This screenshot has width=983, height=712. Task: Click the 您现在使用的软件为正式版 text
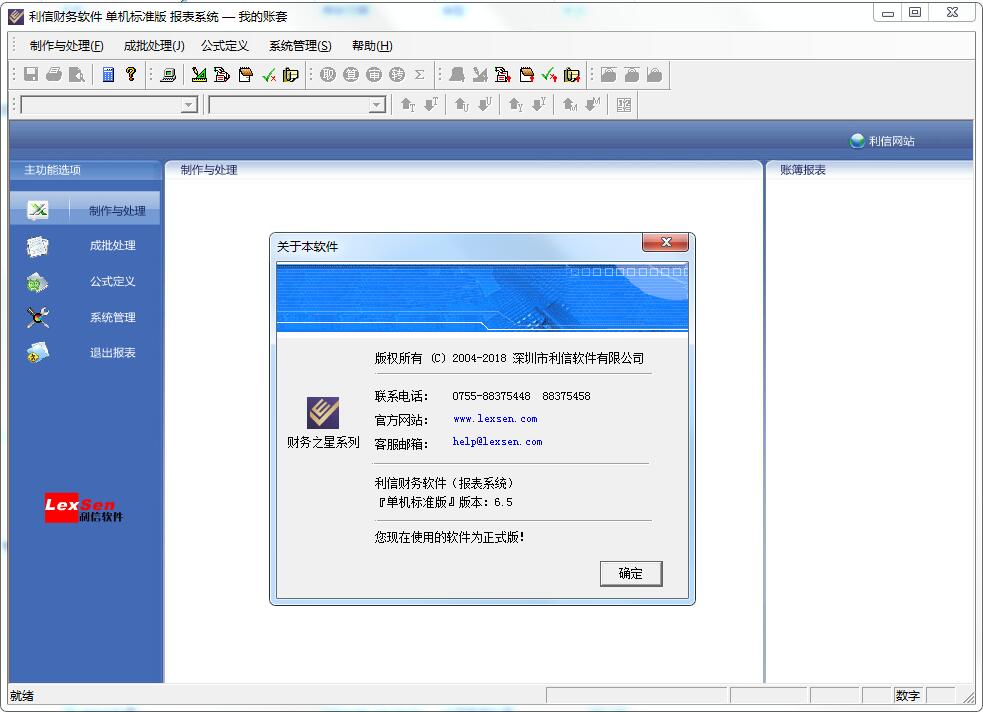point(449,537)
